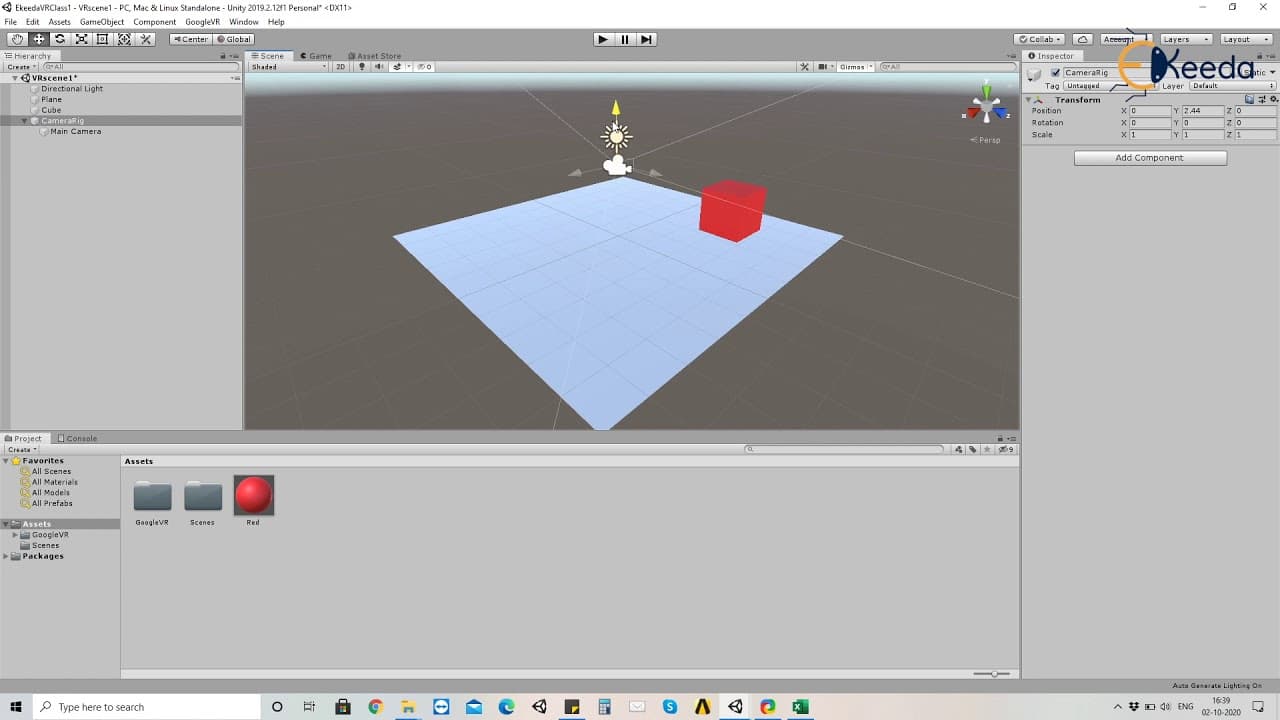The image size is (1280, 720).
Task: Select the Rotate tool in the toolbar
Action: point(60,39)
